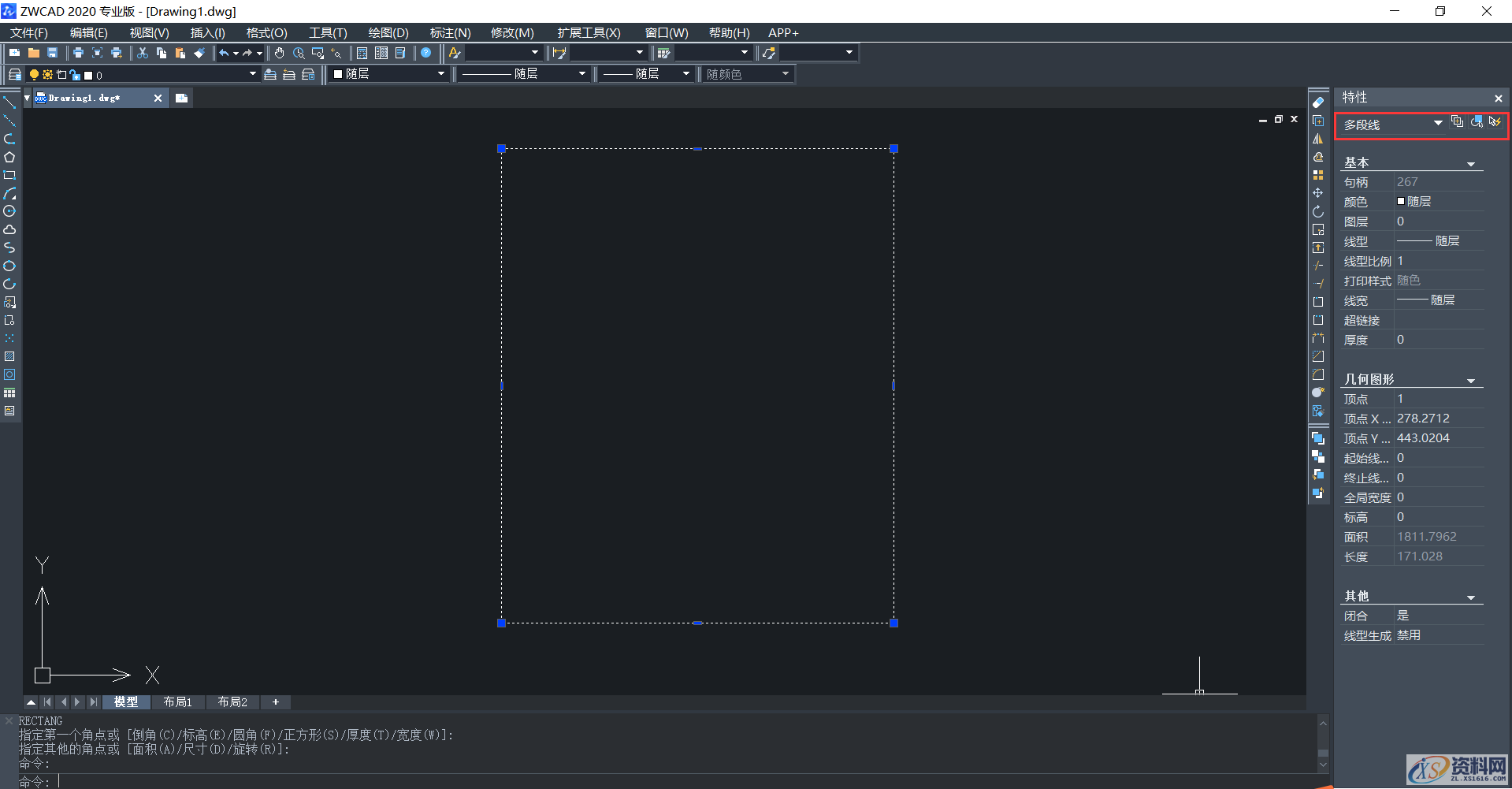Select the Line drawing tool

[9, 102]
